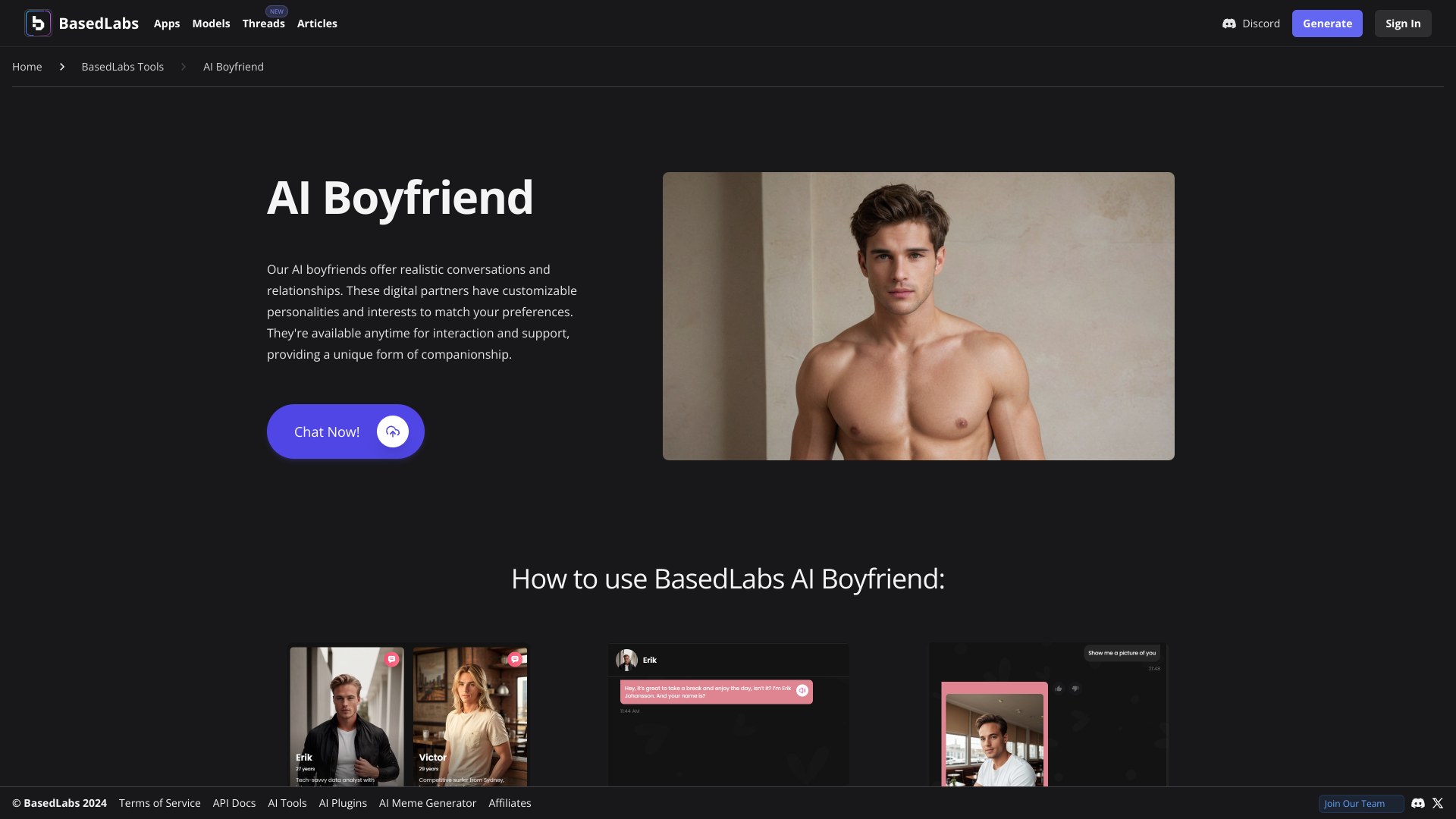This screenshot has width=1456, height=819.
Task: Click the Chat Now button
Action: tap(345, 431)
